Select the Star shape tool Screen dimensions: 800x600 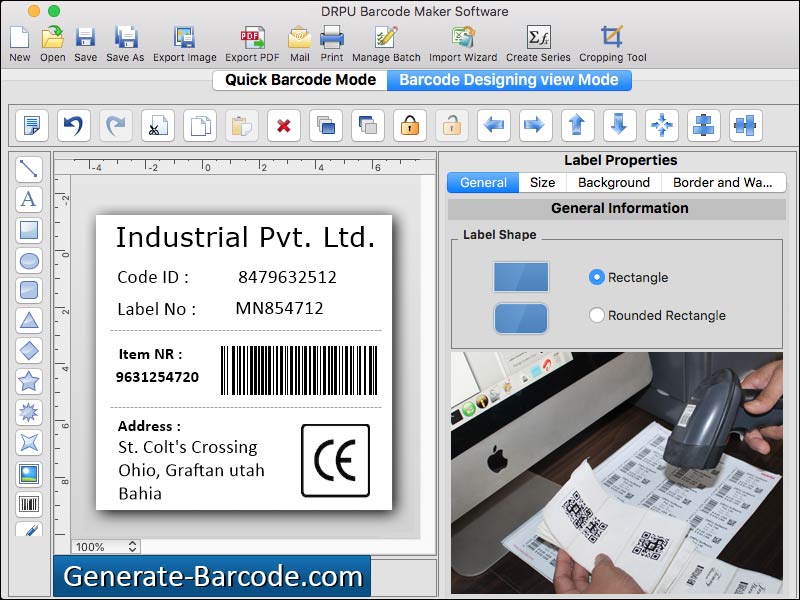pyautogui.click(x=29, y=381)
